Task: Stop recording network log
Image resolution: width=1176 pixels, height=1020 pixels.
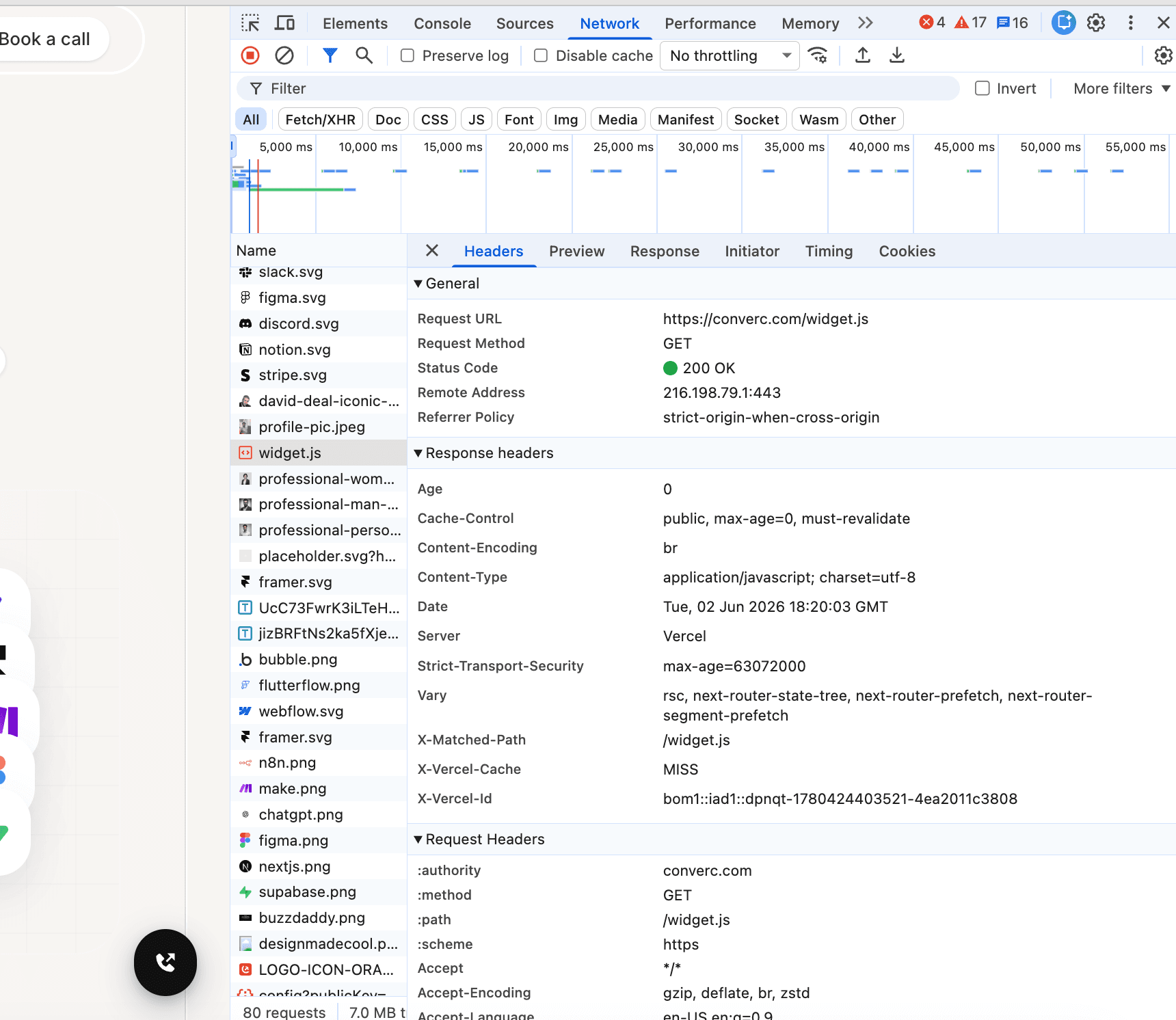Action: (x=250, y=55)
